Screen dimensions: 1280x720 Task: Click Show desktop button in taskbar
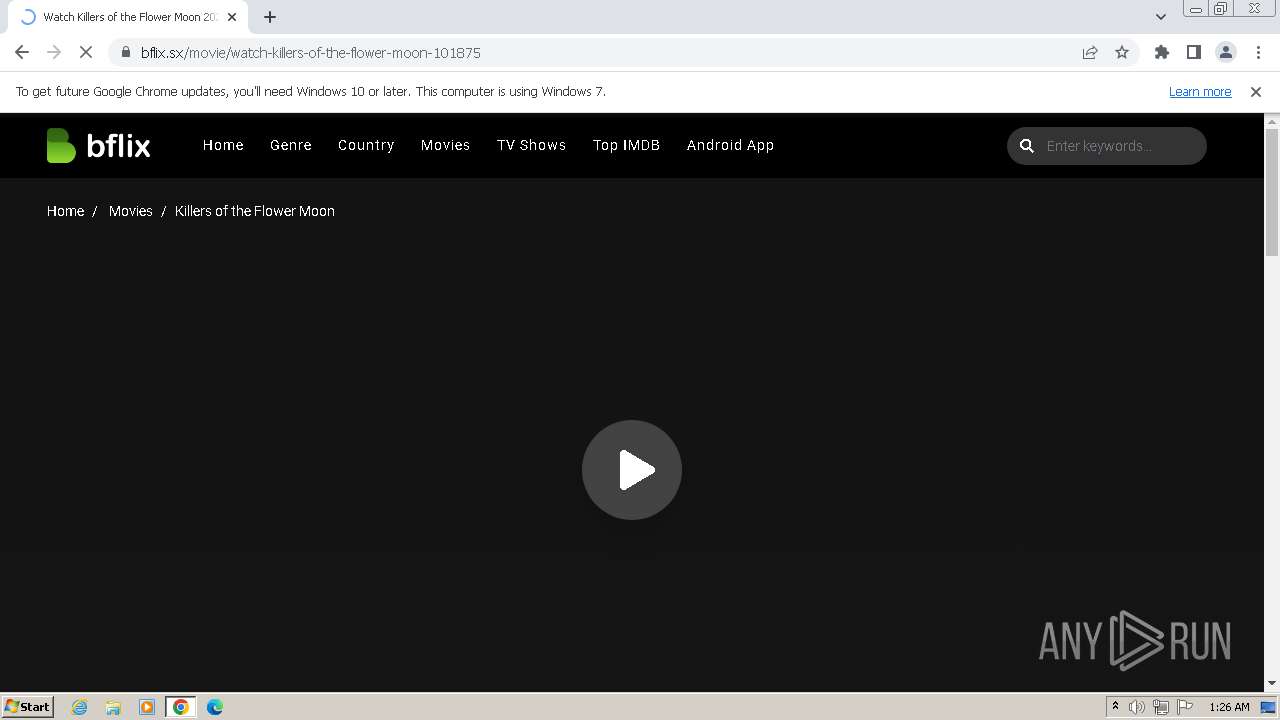(1268, 707)
